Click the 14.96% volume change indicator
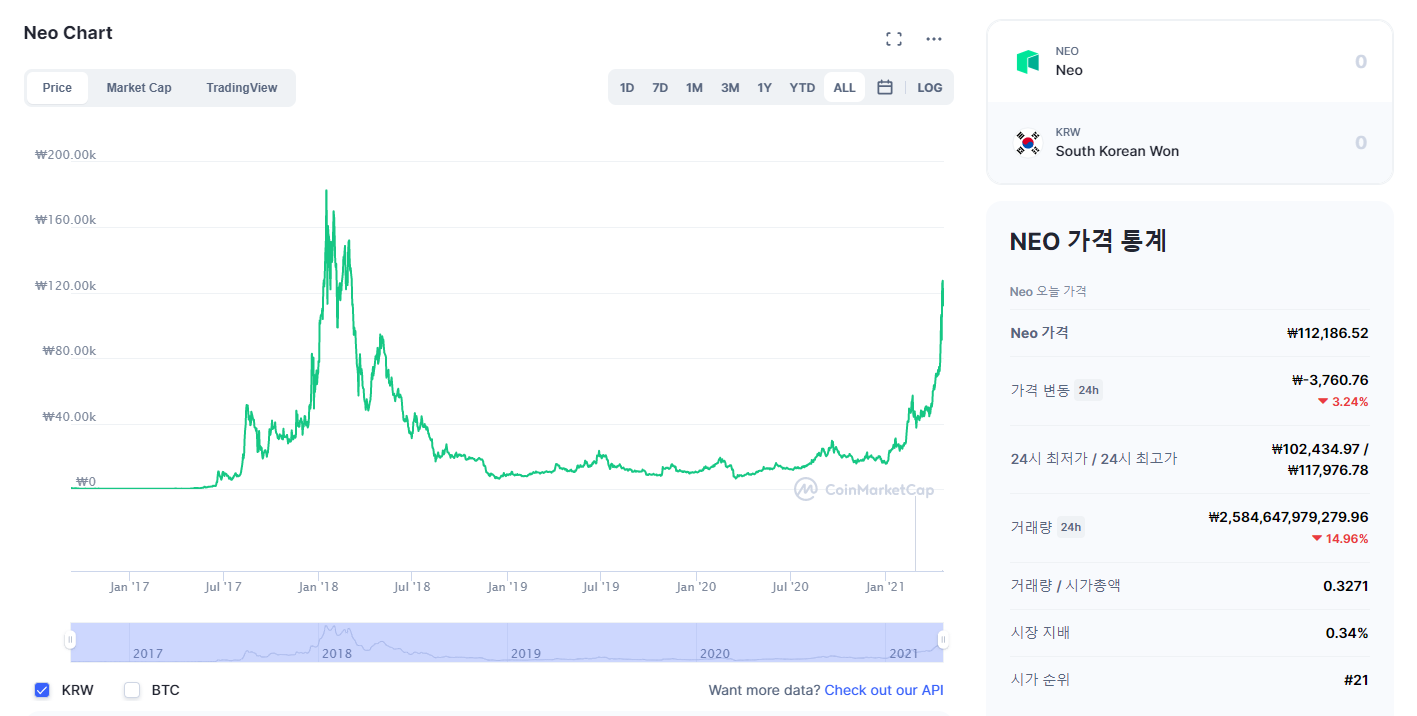 tap(1340, 539)
